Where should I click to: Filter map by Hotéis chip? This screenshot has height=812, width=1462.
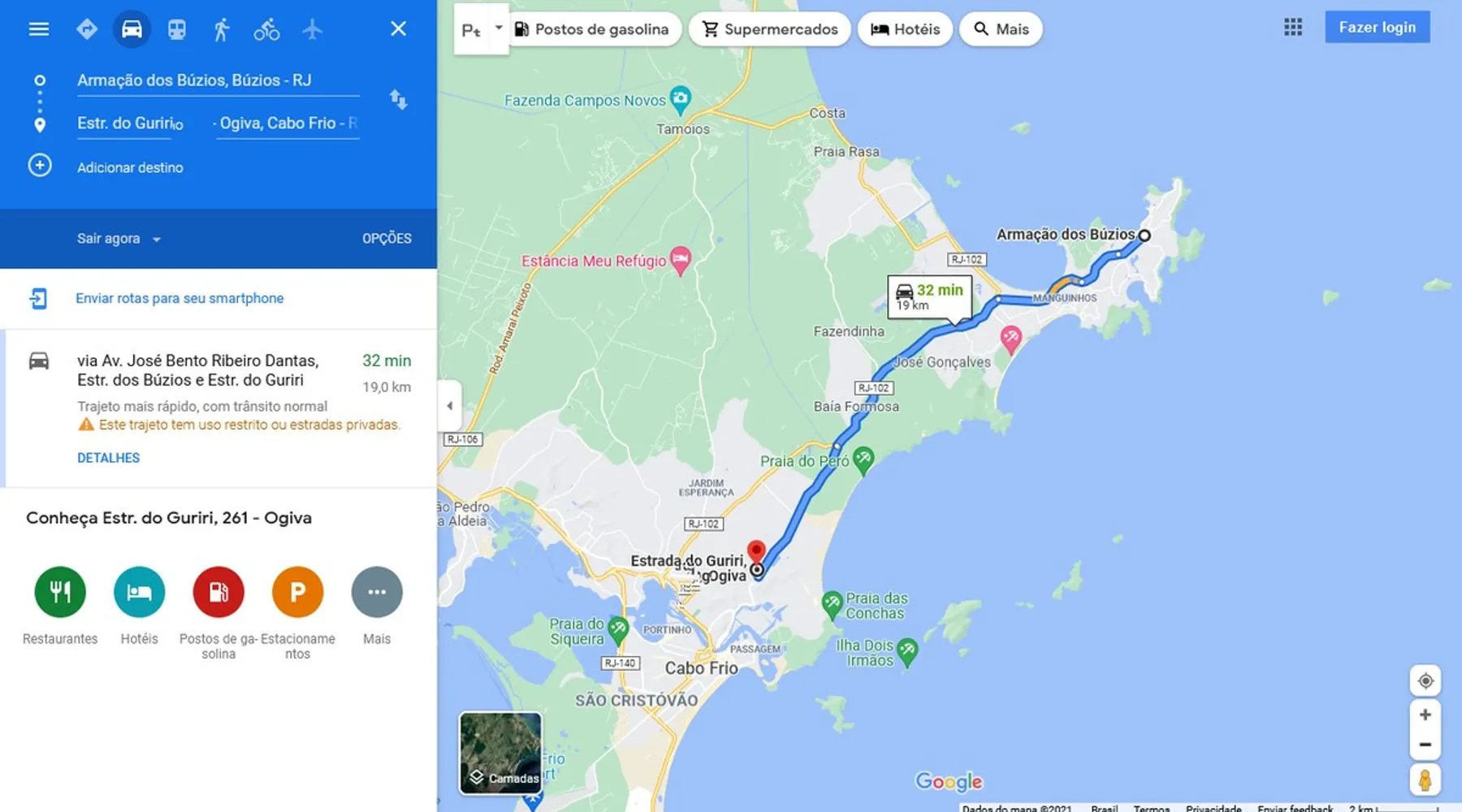905,29
